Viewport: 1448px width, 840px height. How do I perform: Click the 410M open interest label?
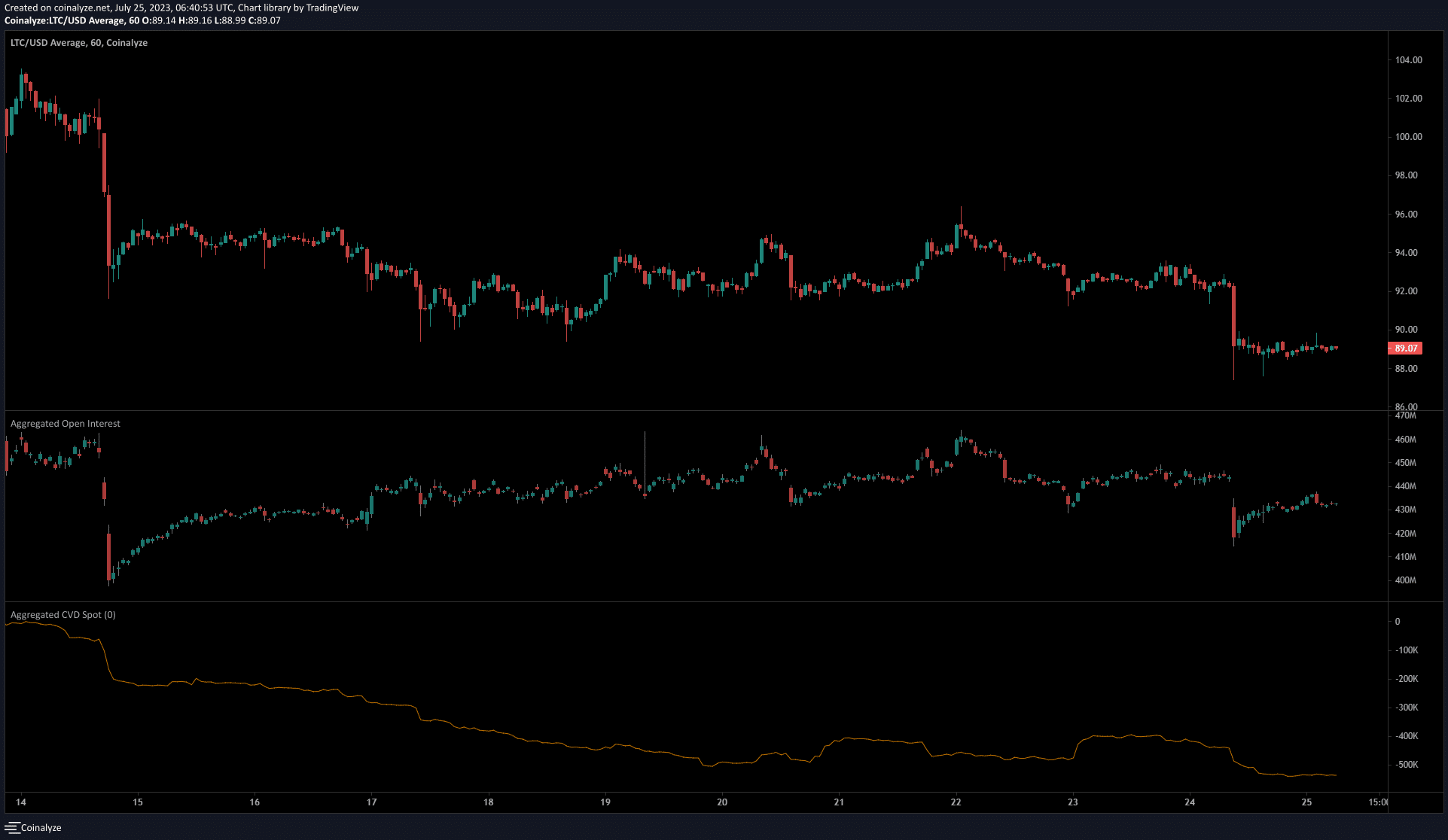click(1405, 557)
